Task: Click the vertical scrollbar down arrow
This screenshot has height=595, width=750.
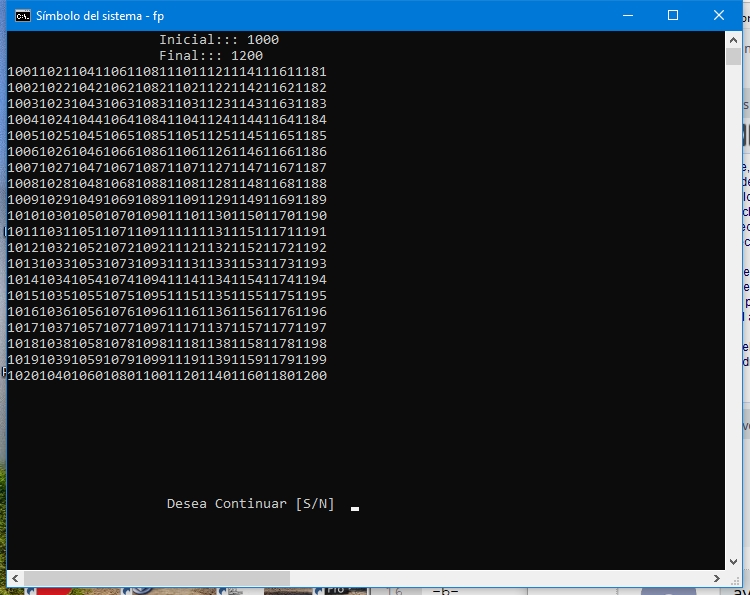Action: [733, 562]
